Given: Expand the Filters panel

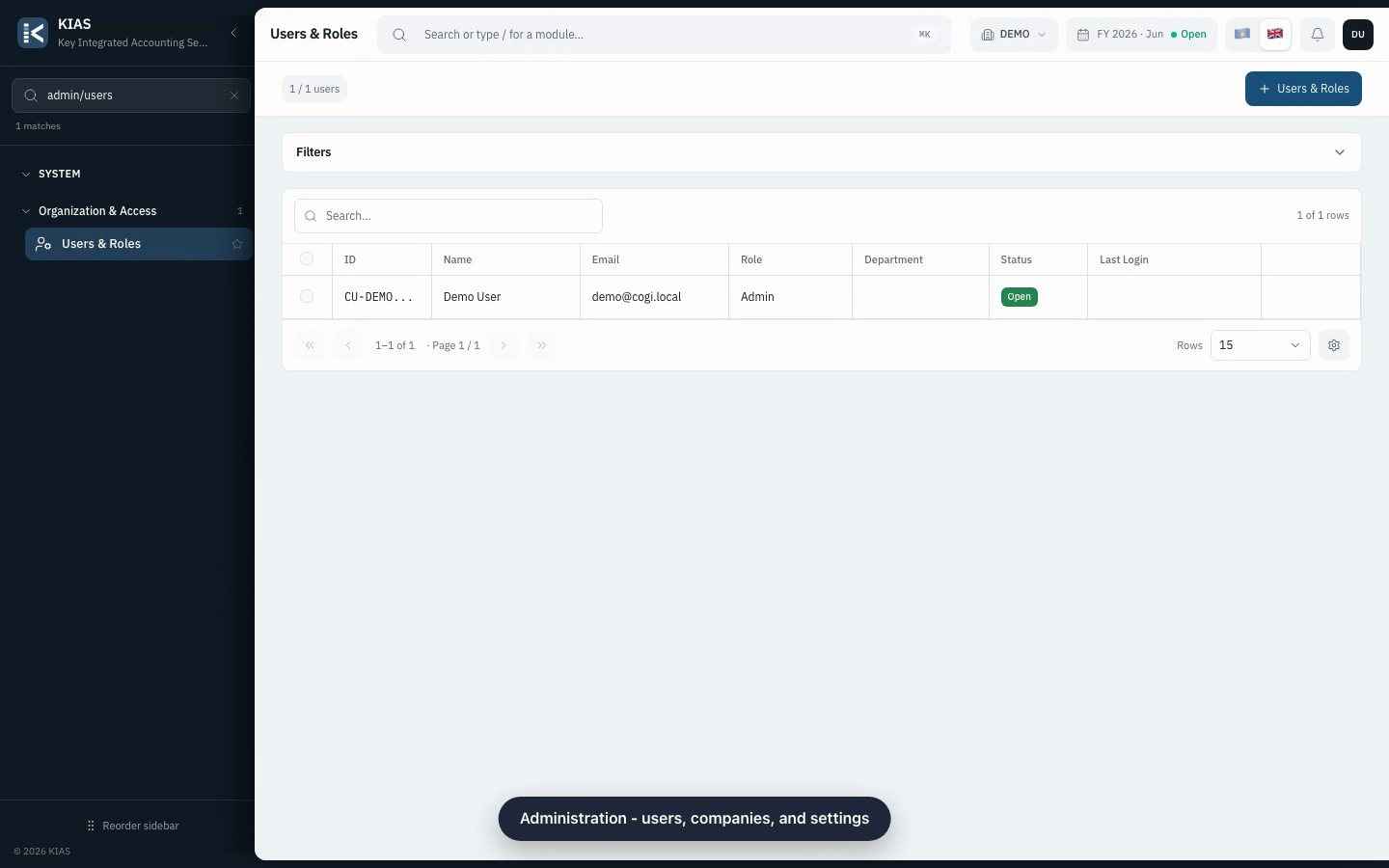Looking at the screenshot, I should tap(822, 152).
